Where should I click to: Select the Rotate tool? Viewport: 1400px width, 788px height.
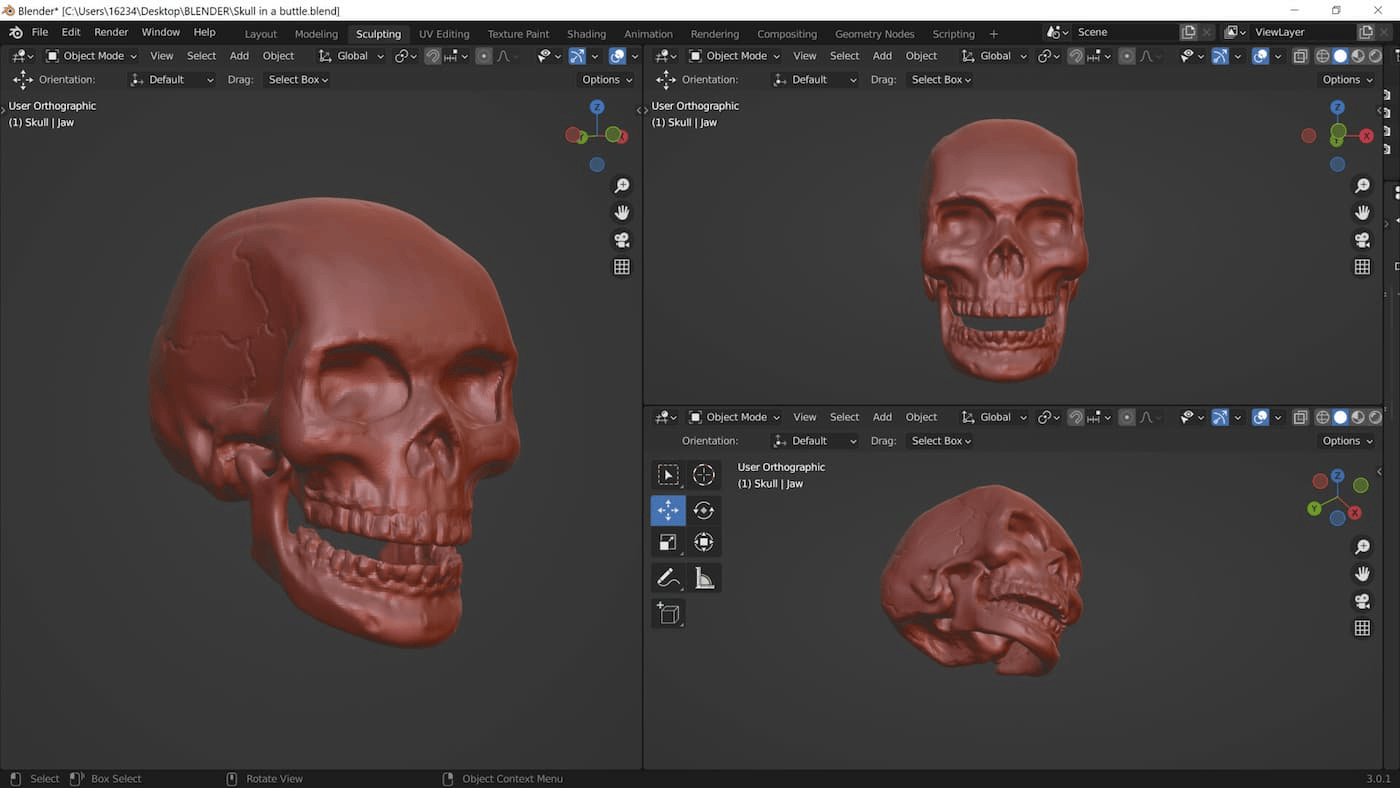click(x=704, y=510)
